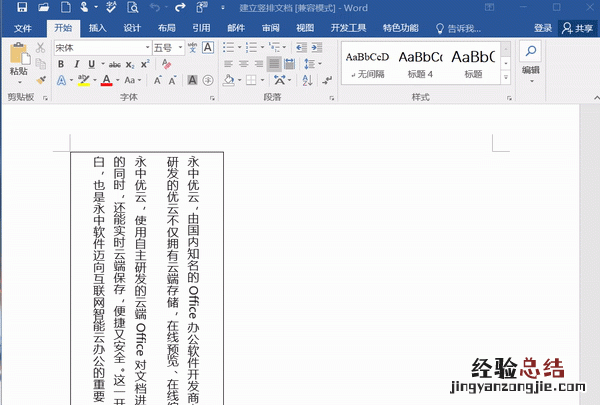This screenshot has width=600, height=405.
Task: Toggle underline formatting
Action: tap(91, 64)
